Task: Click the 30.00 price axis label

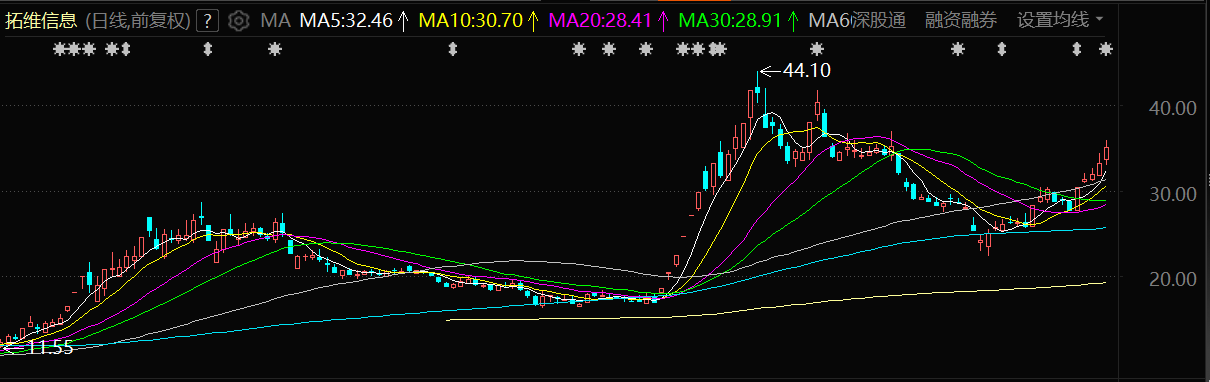Action: 1173,193
